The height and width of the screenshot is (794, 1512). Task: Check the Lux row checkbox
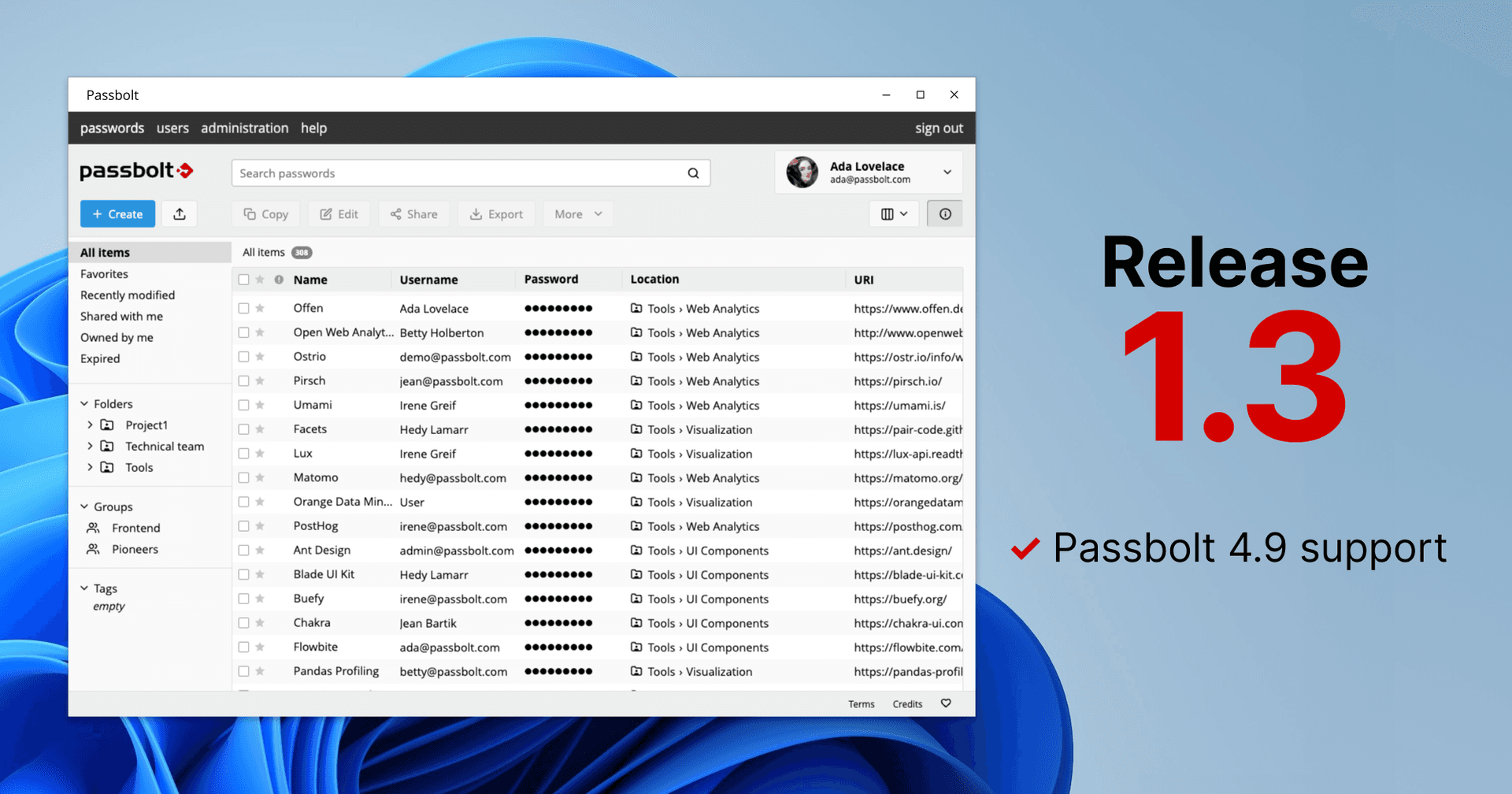click(244, 454)
